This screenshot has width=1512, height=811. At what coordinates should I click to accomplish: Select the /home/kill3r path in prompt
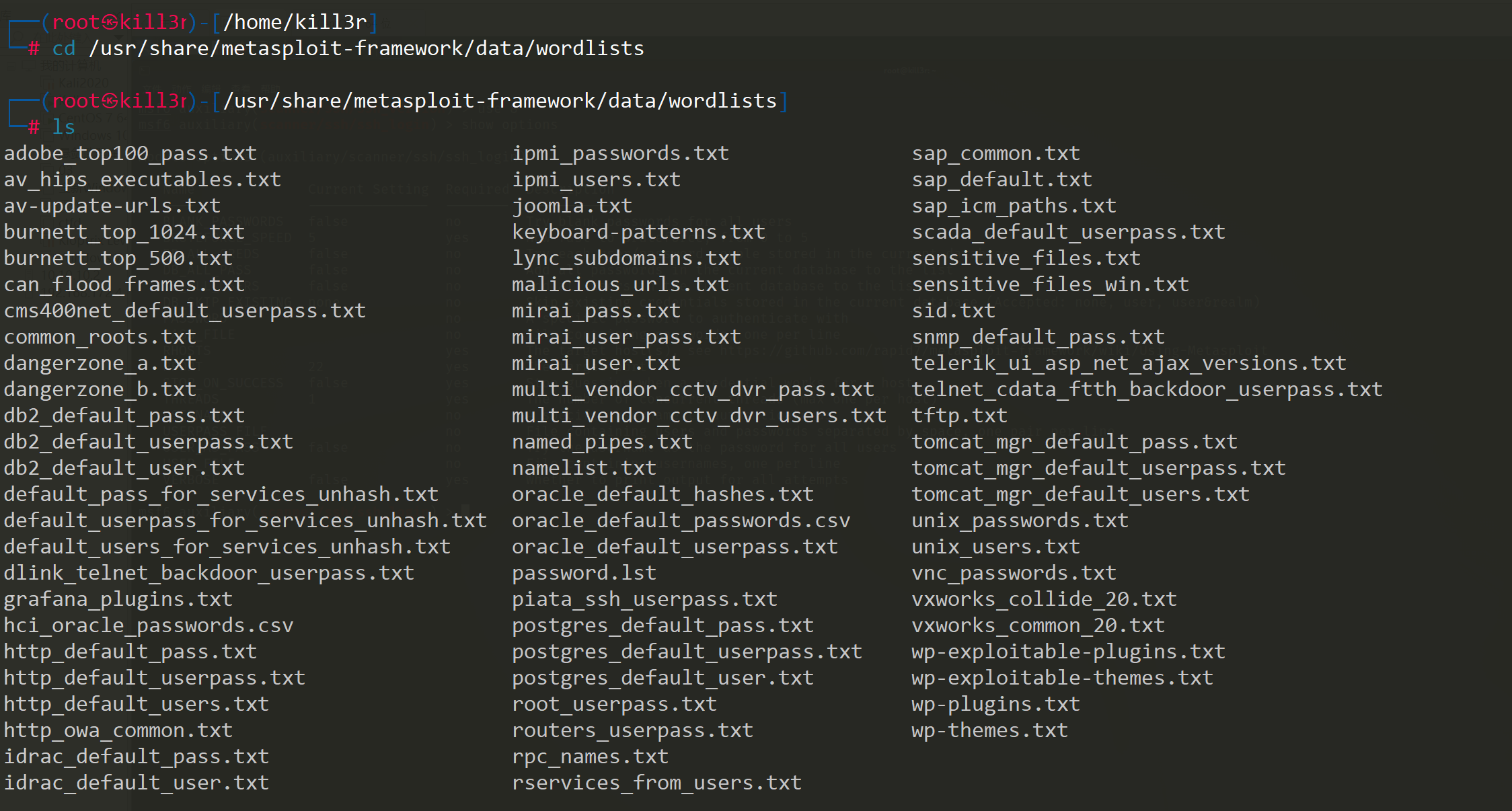tap(295, 22)
